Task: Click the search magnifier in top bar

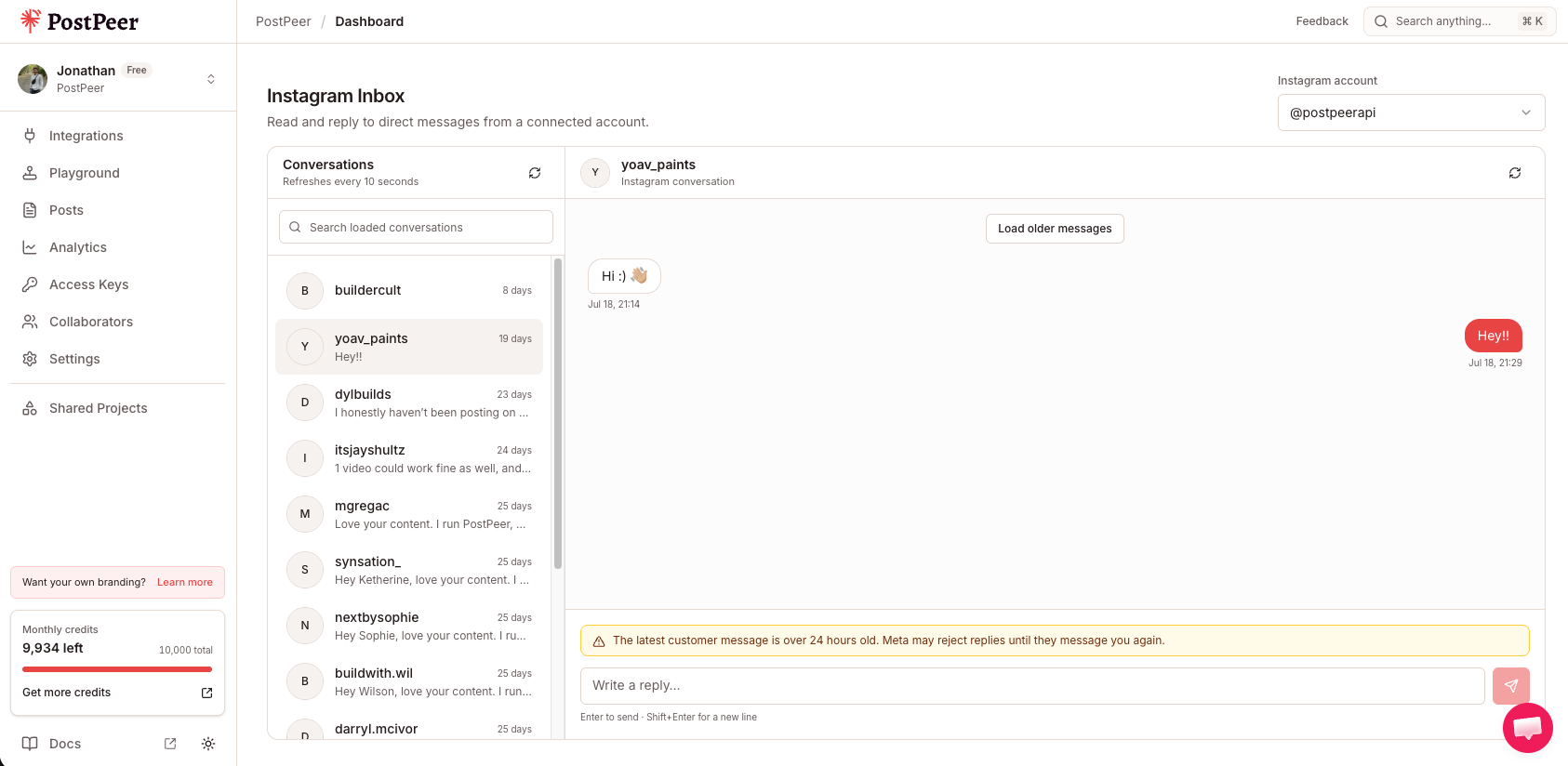Action: 1381,21
